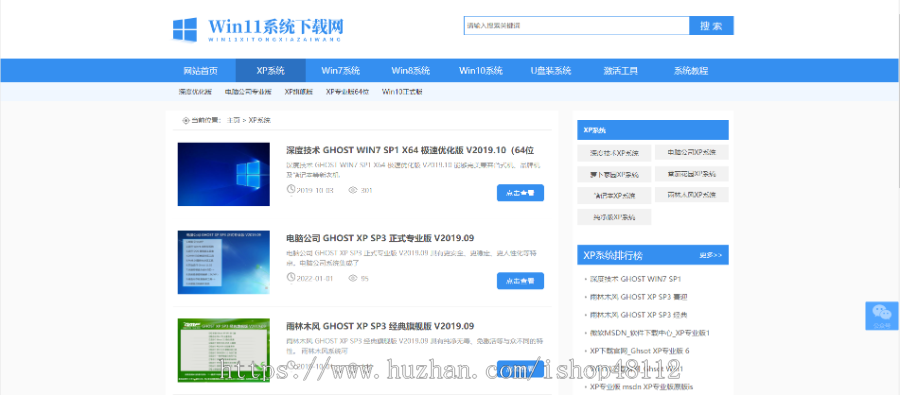Open the Win8系统 navigation item
Viewport: 900px width, 395px height.
tap(410, 71)
